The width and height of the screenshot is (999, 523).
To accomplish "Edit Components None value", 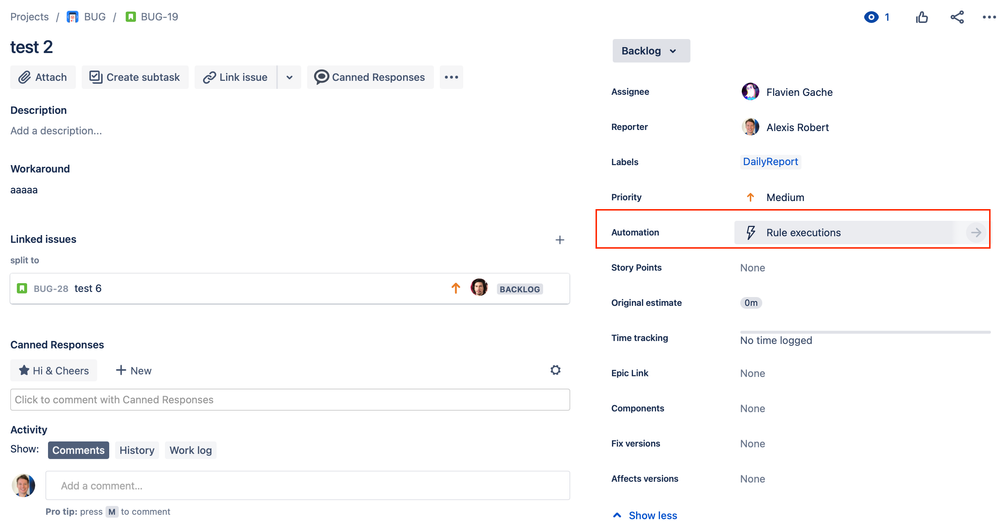I will (x=752, y=408).
